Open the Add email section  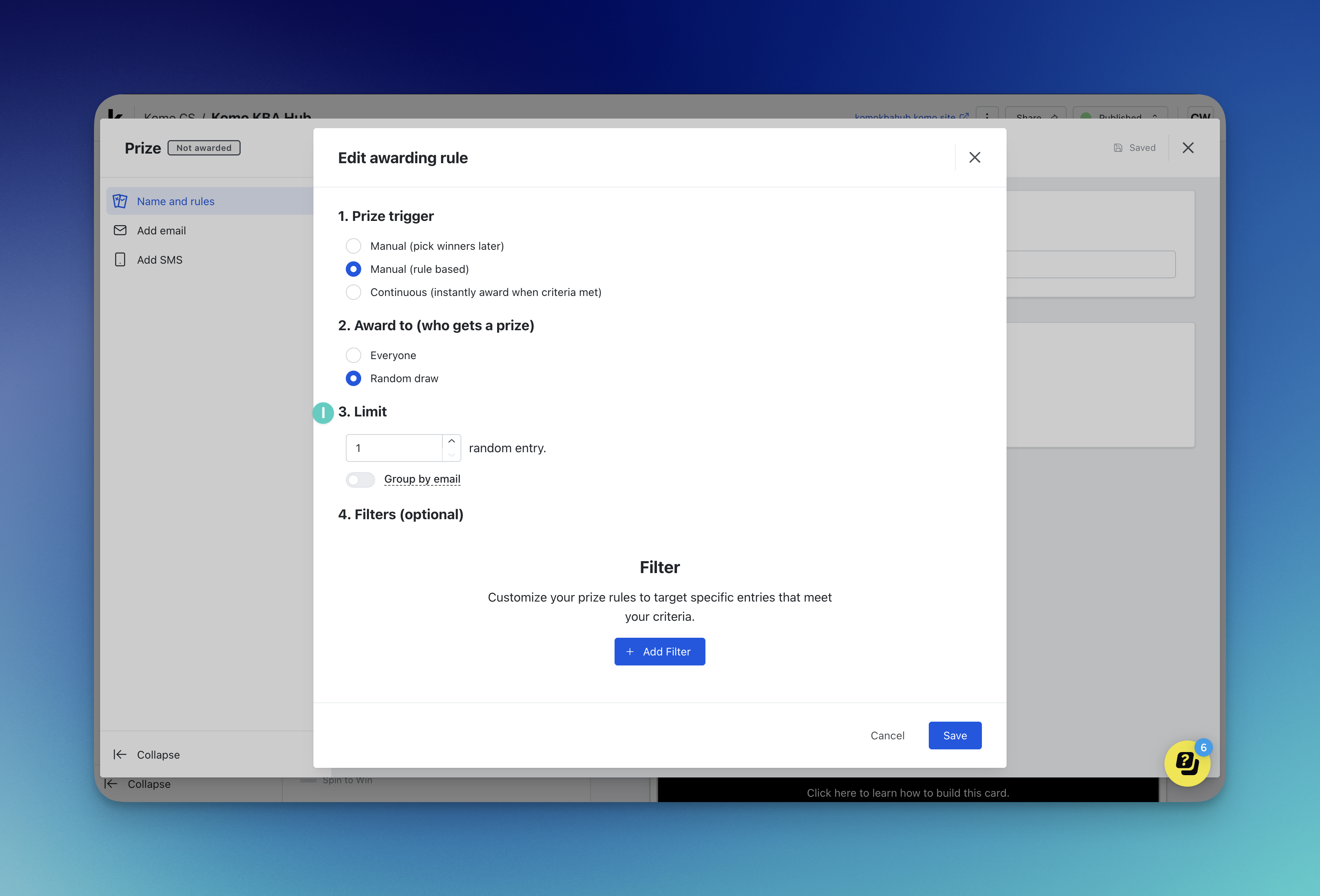click(x=161, y=231)
